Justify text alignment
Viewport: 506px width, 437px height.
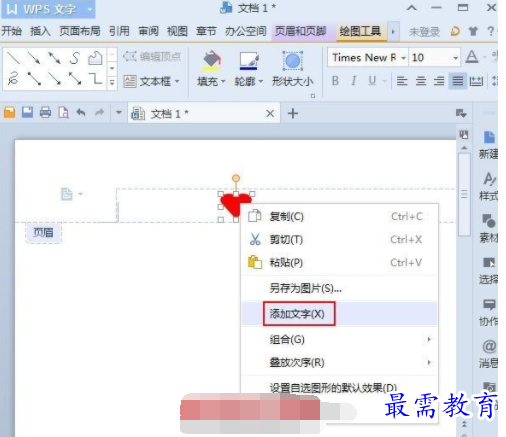[x=457, y=81]
